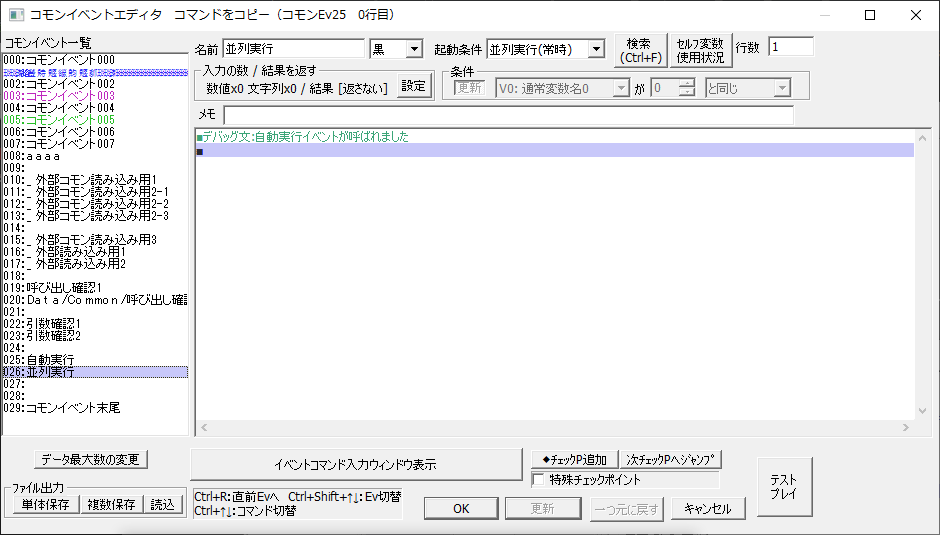Screen dimensions: 940x535
Task: Click the キャンセル button
Action: pos(708,509)
